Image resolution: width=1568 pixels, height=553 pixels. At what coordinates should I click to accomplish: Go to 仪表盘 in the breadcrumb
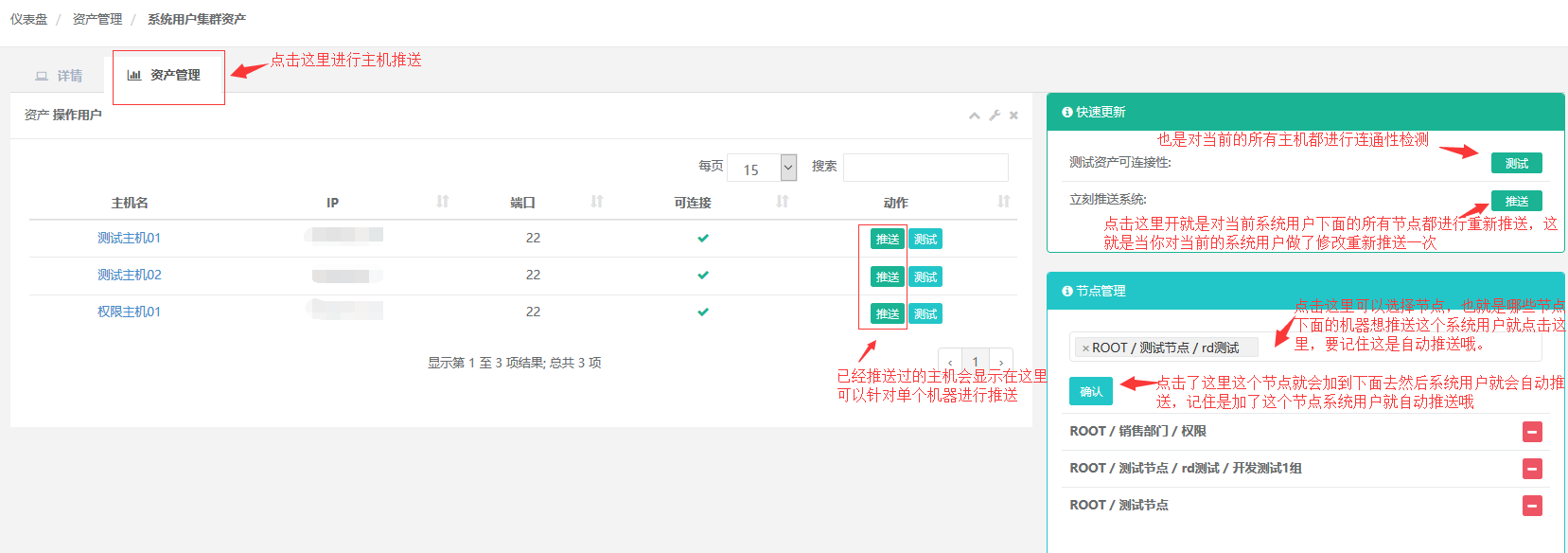28,19
